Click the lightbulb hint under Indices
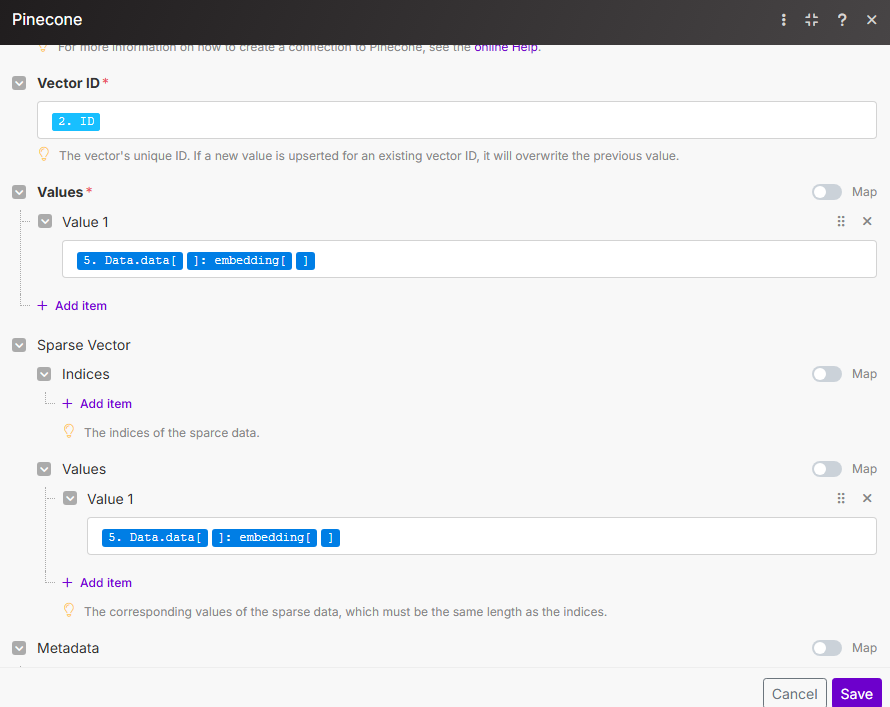890x707 pixels. point(69,431)
